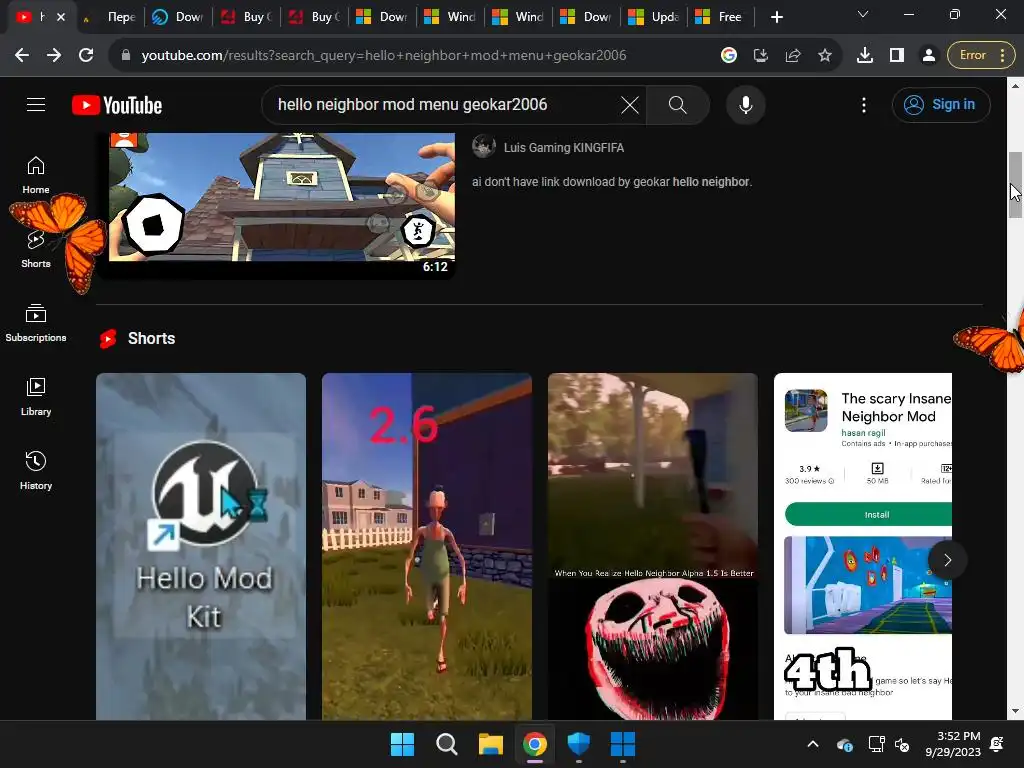Switch to the first Dow tab with blue icon
The width and height of the screenshot is (1024, 768).
pyautogui.click(x=178, y=17)
